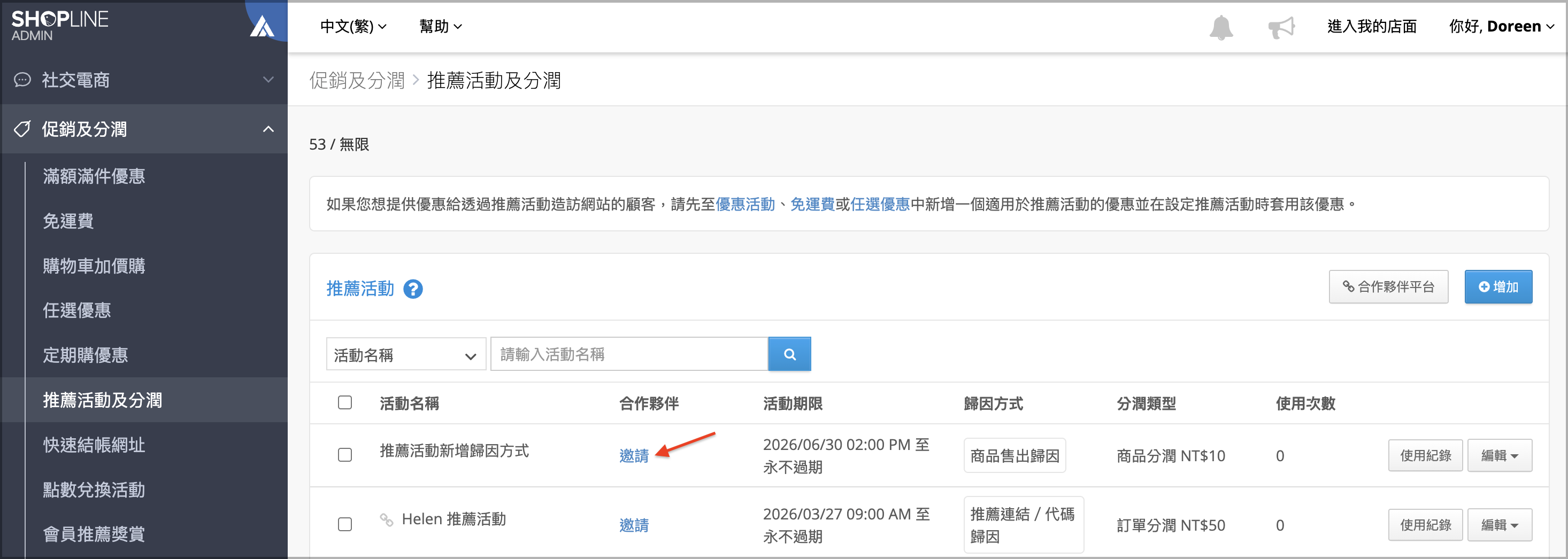
Task: Toggle the select-all checkbox in table header
Action: pos(345,402)
